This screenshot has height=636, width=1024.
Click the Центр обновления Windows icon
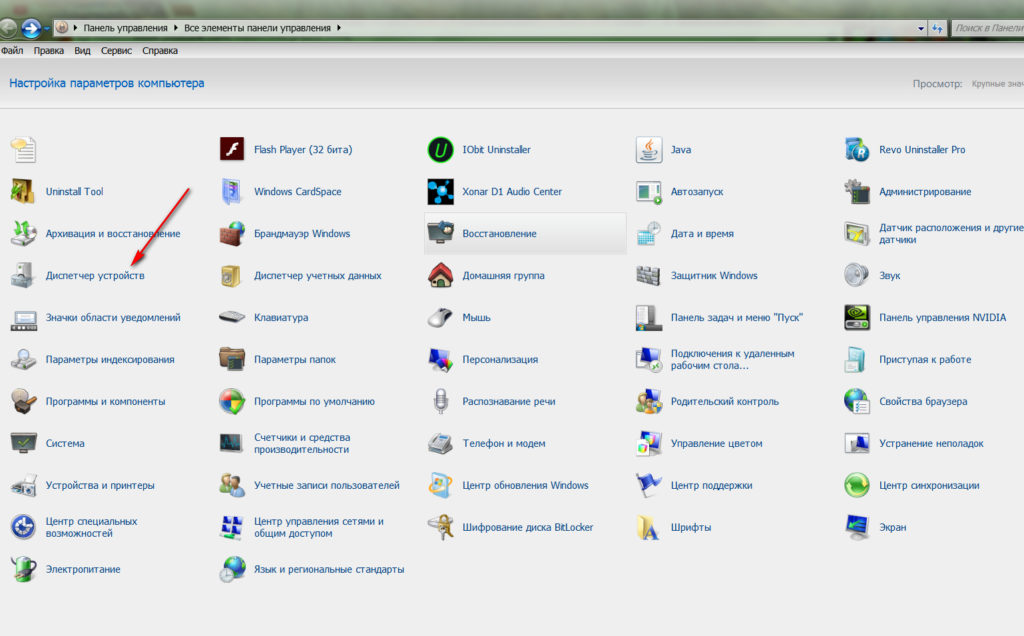tap(440, 485)
